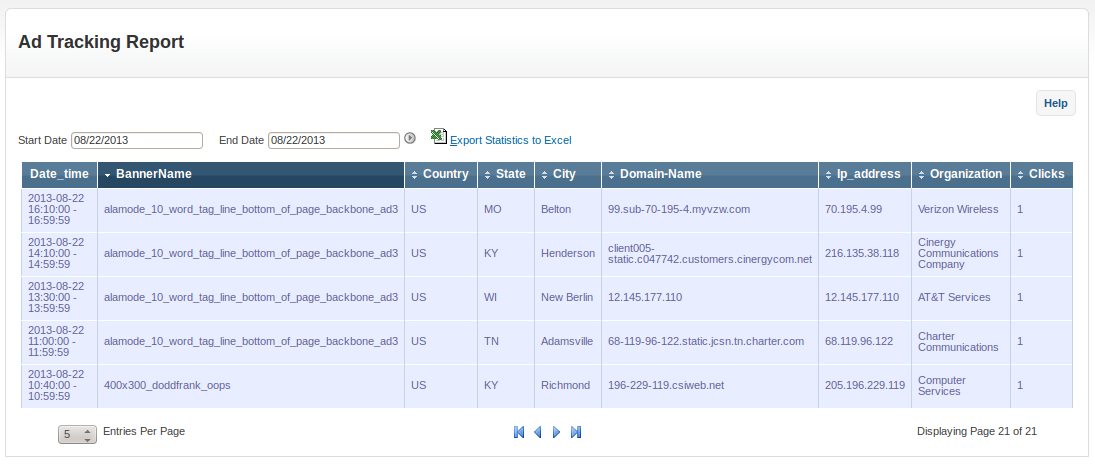Go to the first page of results
The image size is (1095, 470).
point(519,432)
